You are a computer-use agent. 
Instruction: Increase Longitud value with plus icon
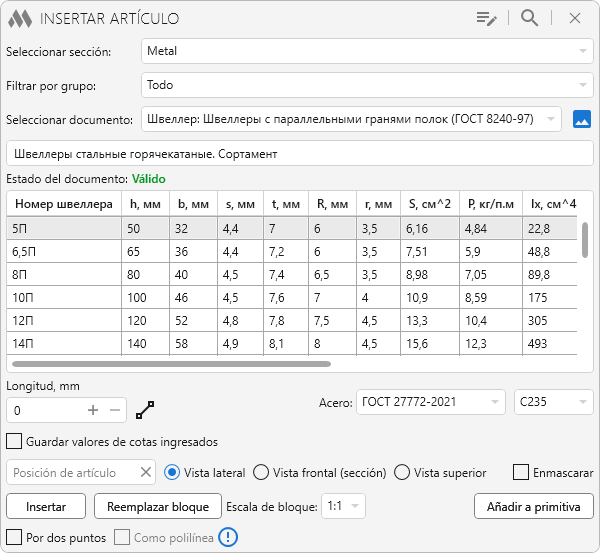(93, 410)
